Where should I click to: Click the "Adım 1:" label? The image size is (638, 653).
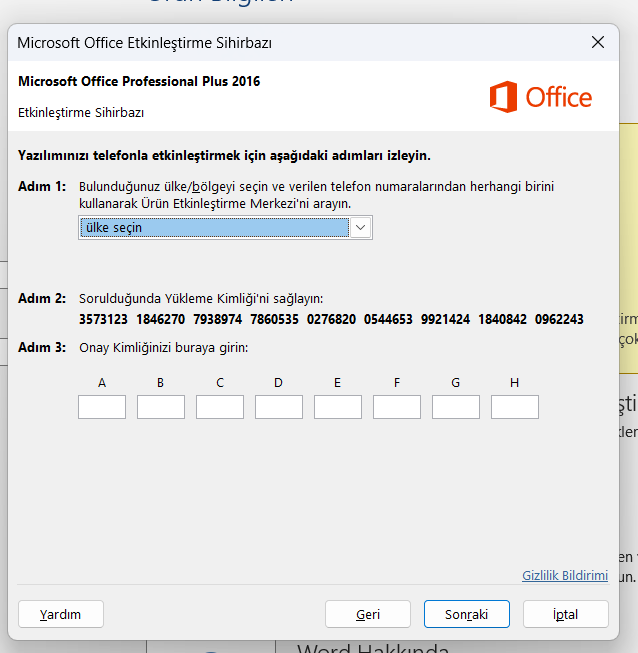tap(42, 186)
